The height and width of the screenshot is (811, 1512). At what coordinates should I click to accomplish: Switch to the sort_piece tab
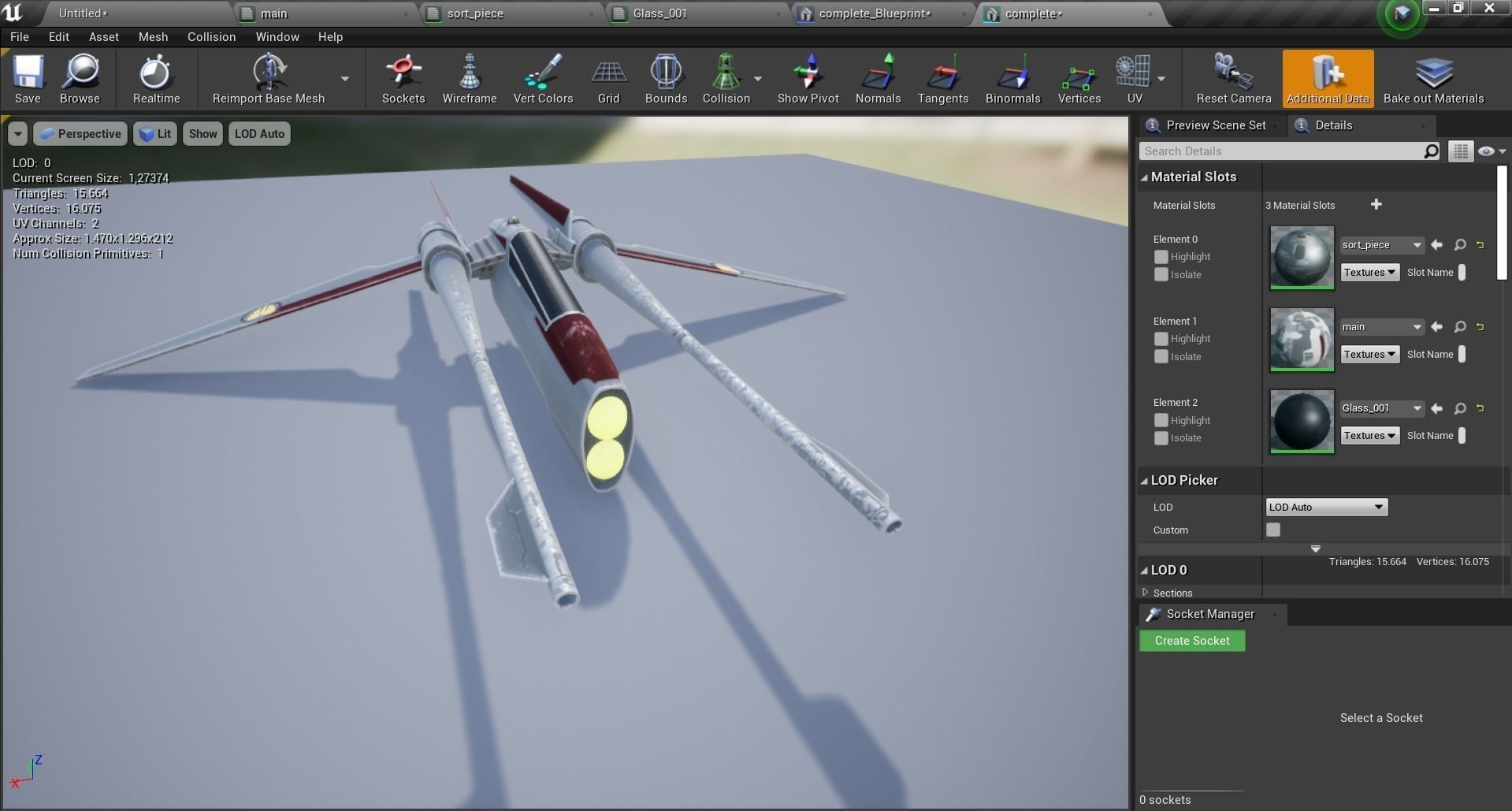click(x=513, y=13)
